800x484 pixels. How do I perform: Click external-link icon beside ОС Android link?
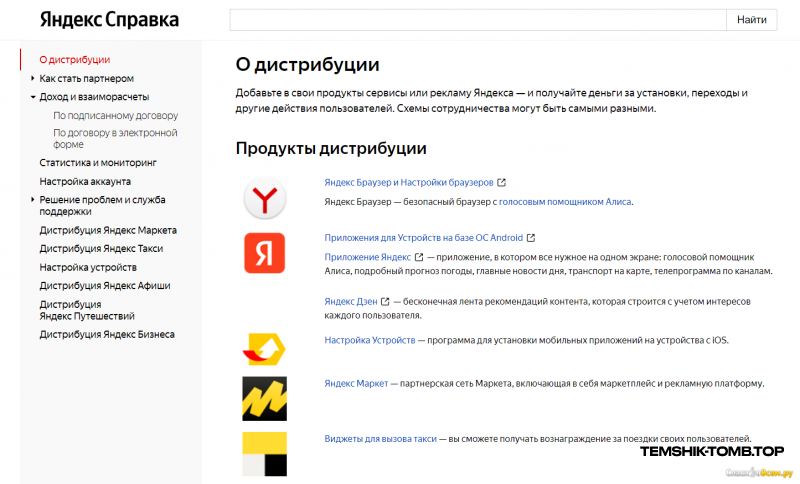point(531,238)
